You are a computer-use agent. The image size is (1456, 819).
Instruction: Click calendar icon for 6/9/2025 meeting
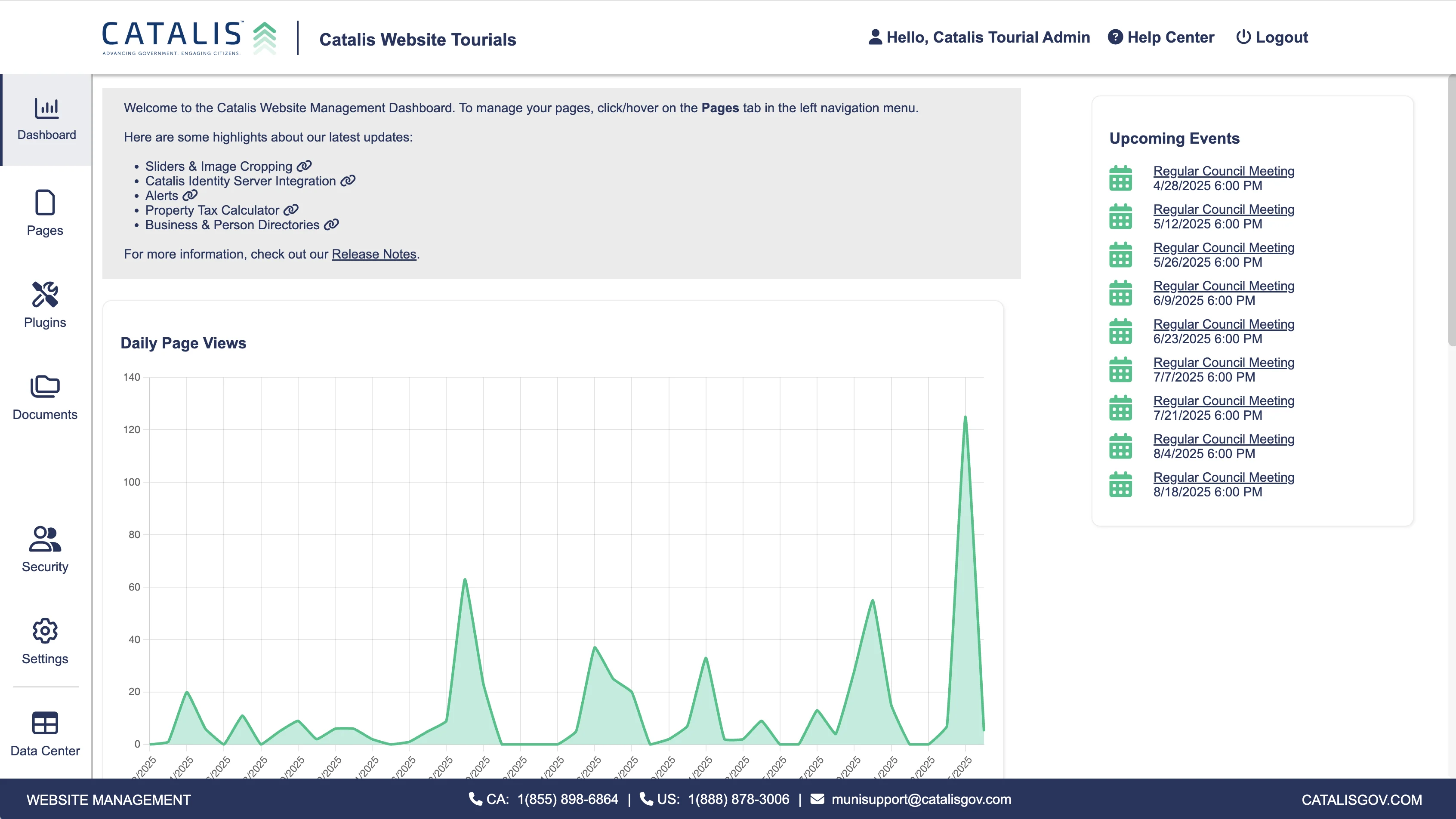1120,293
